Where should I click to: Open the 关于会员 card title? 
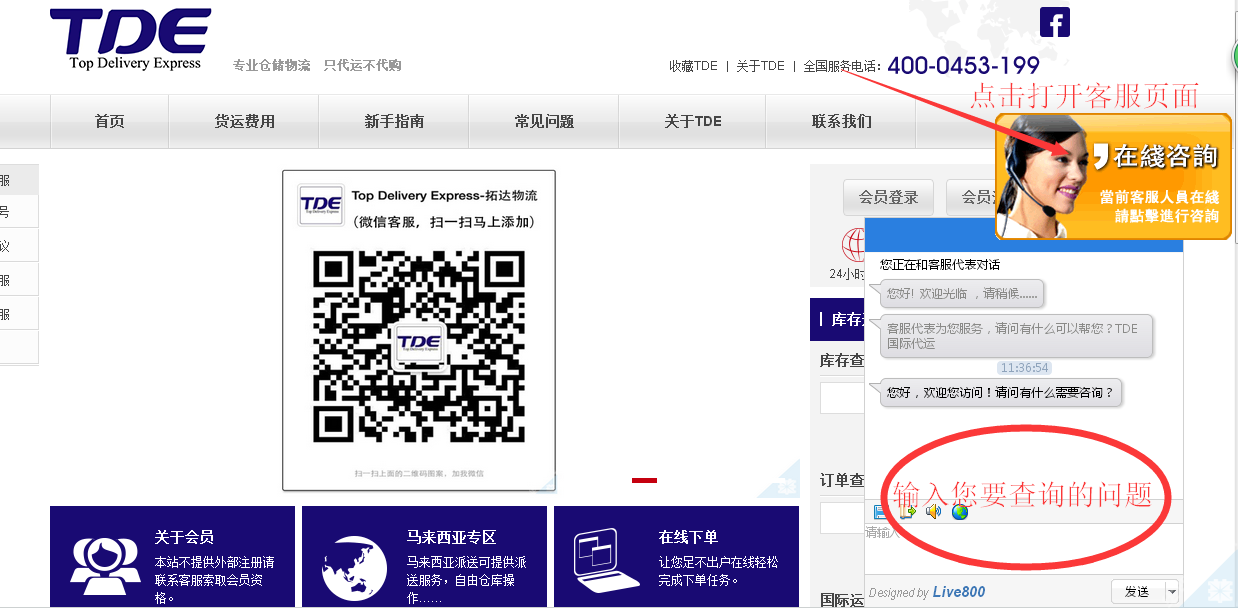click(184, 537)
